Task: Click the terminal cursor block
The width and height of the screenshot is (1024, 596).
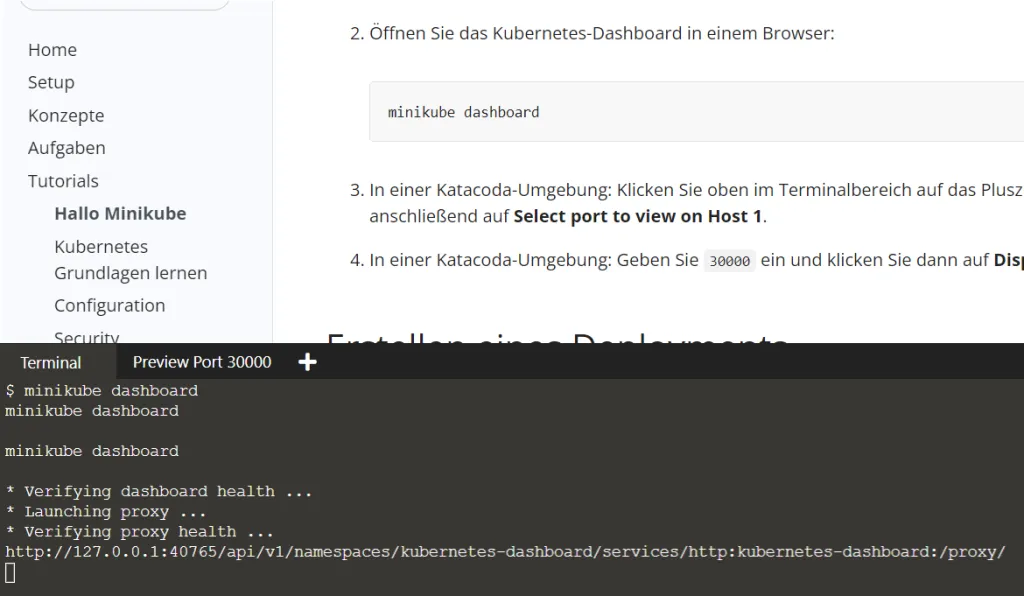Action: [10, 573]
